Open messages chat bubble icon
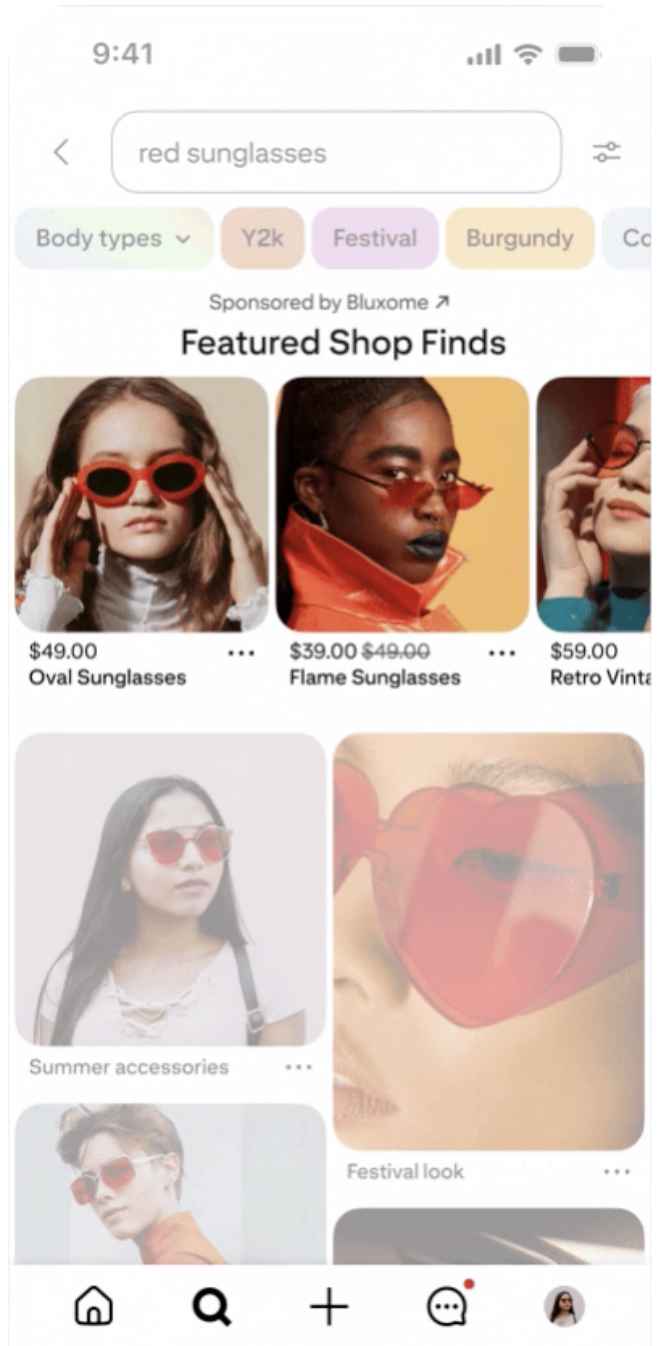666x1346 pixels. coord(447,1305)
